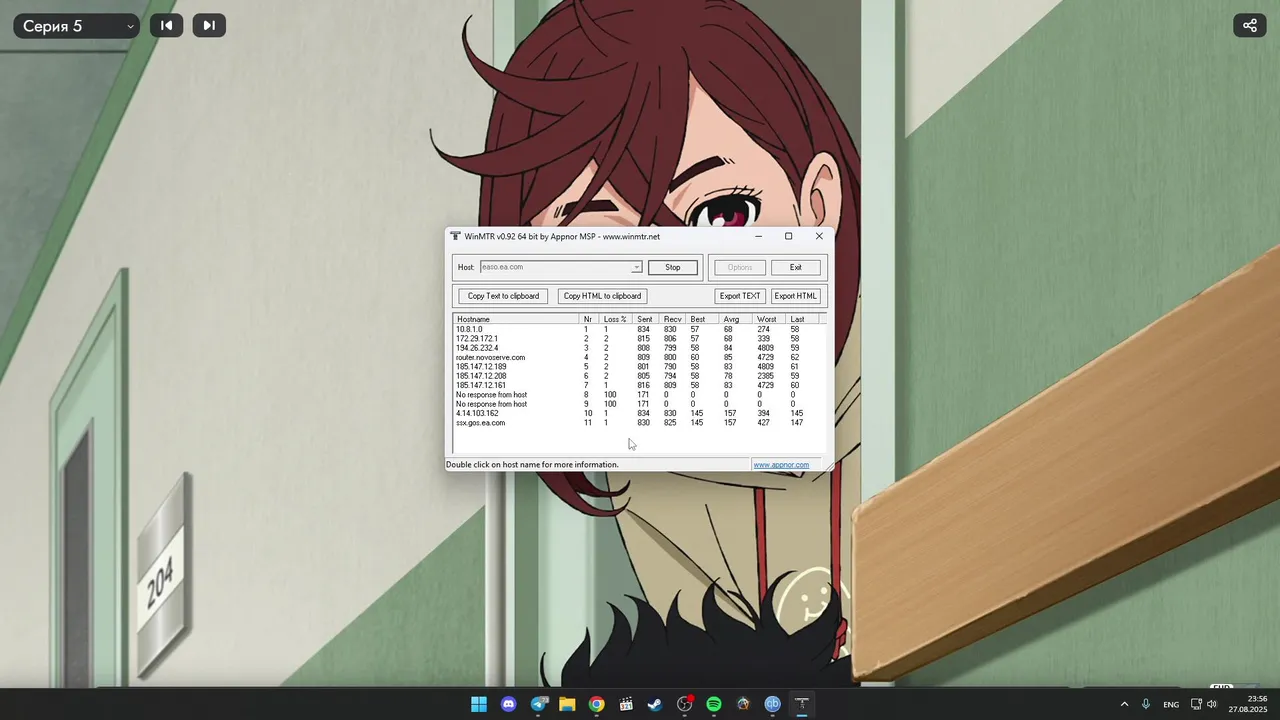Open Telegram from the taskbar
The image size is (1280, 720).
tap(539, 704)
